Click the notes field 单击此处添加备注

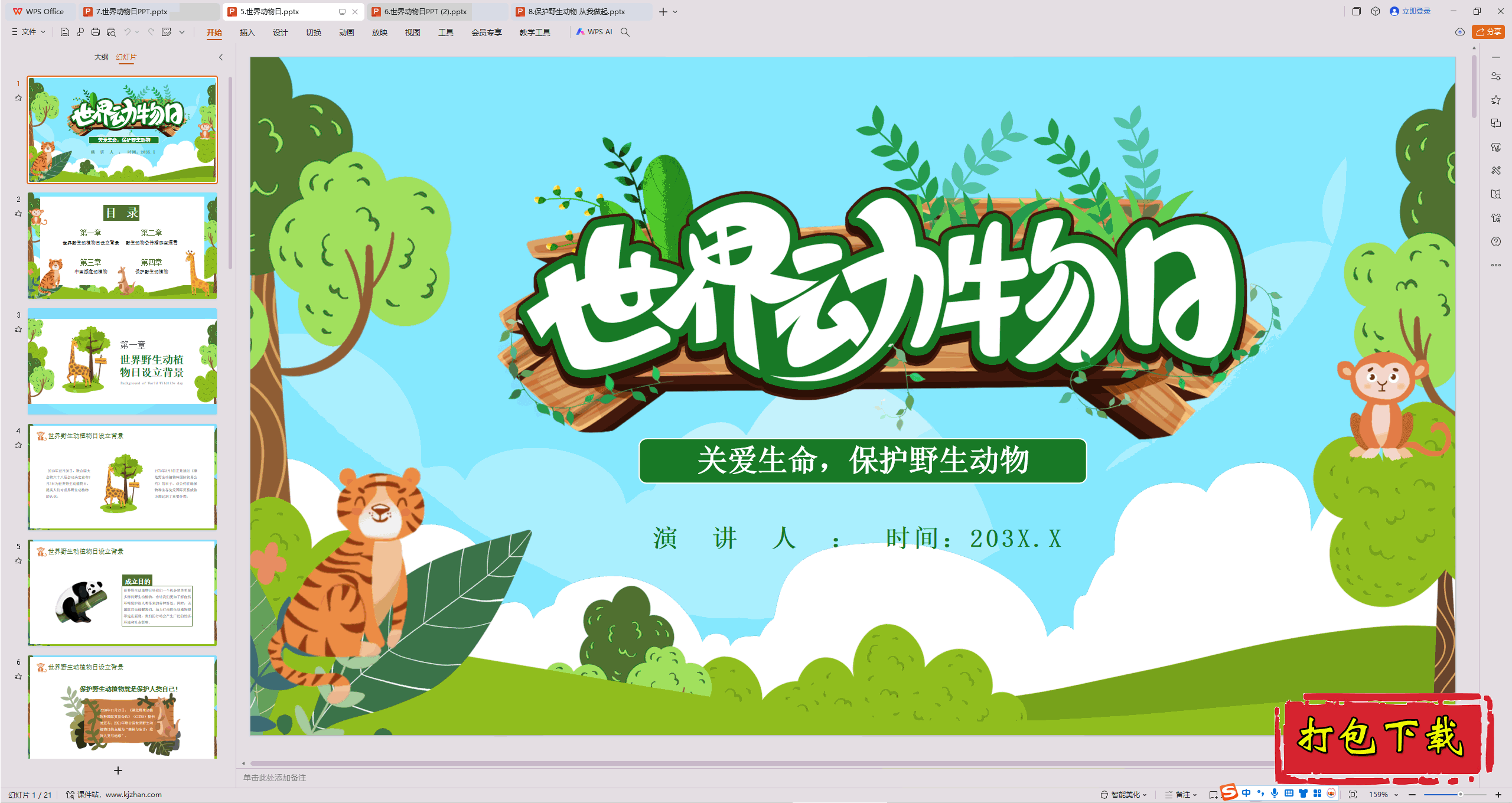[275, 778]
